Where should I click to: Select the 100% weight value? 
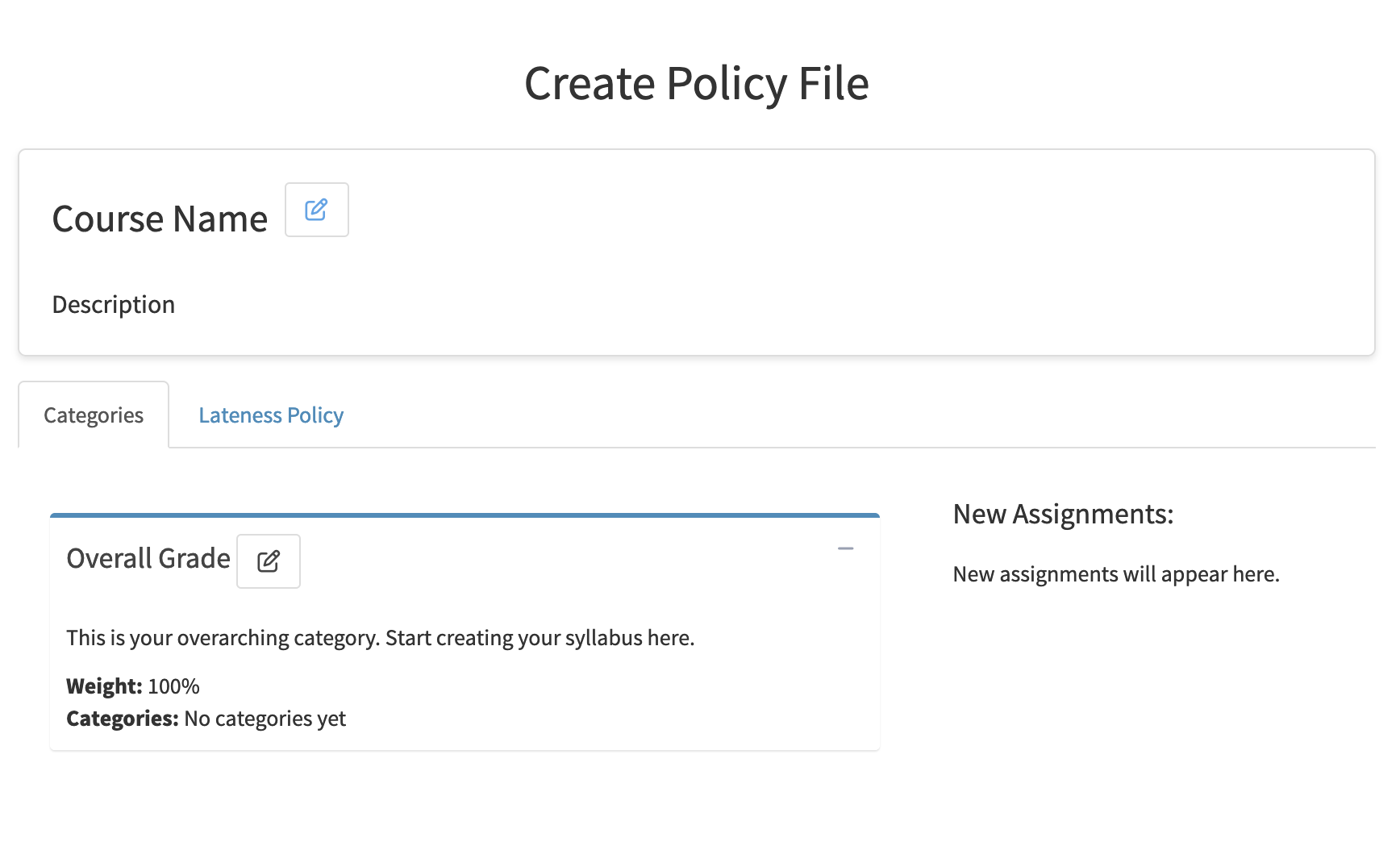click(x=174, y=686)
